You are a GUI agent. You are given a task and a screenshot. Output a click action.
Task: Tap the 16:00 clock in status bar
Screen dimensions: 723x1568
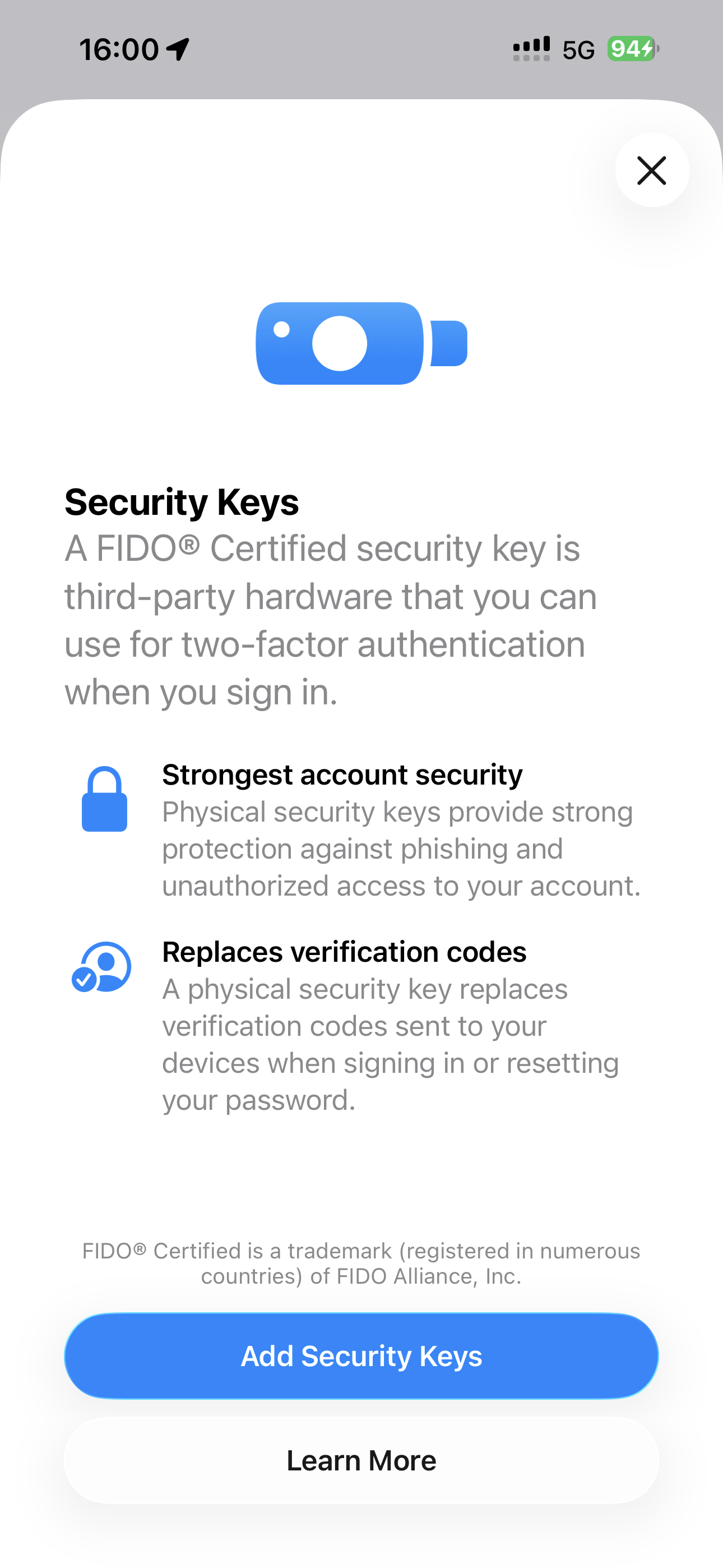pos(119,49)
